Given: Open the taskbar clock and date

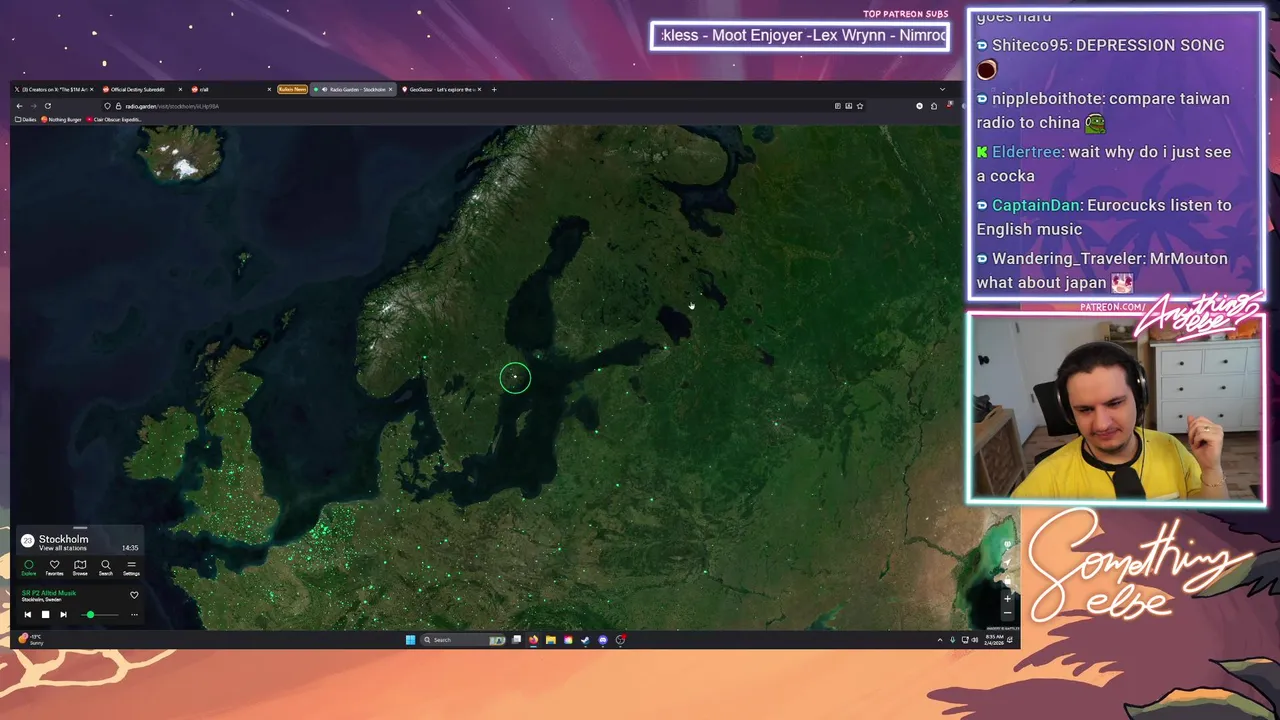Looking at the screenshot, I should (x=994, y=640).
